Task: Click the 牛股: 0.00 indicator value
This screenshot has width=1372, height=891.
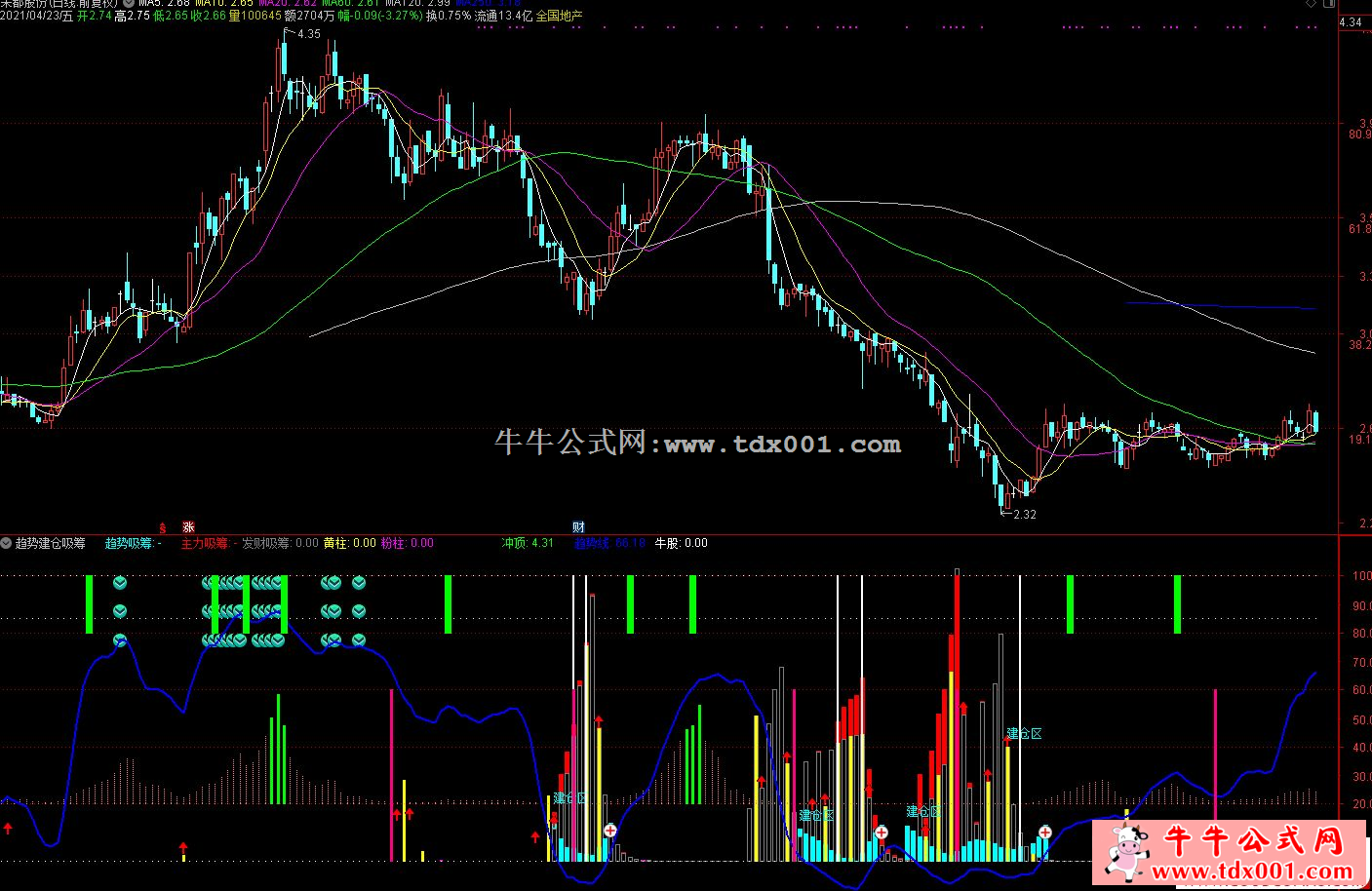Action: pos(681,543)
